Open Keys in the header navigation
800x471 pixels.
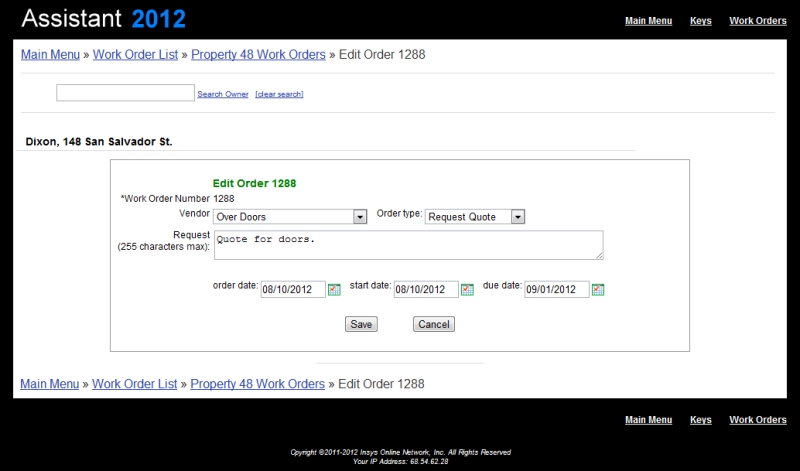(x=701, y=20)
